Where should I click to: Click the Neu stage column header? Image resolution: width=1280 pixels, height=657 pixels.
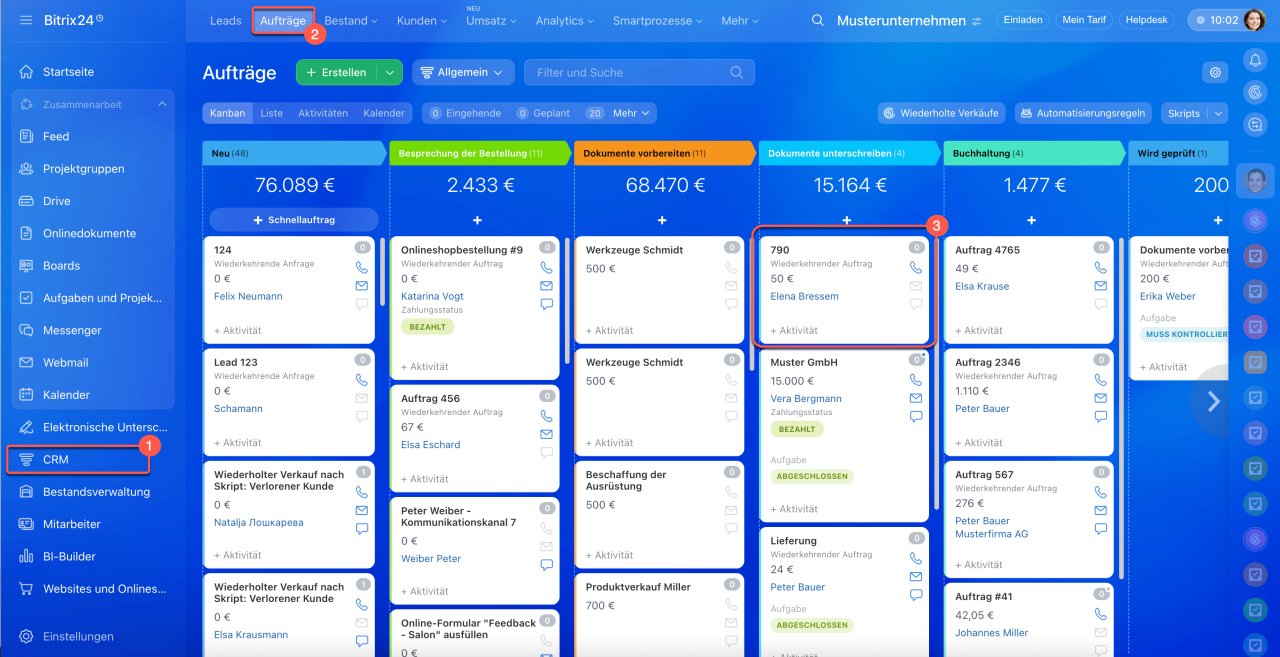tap(294, 153)
